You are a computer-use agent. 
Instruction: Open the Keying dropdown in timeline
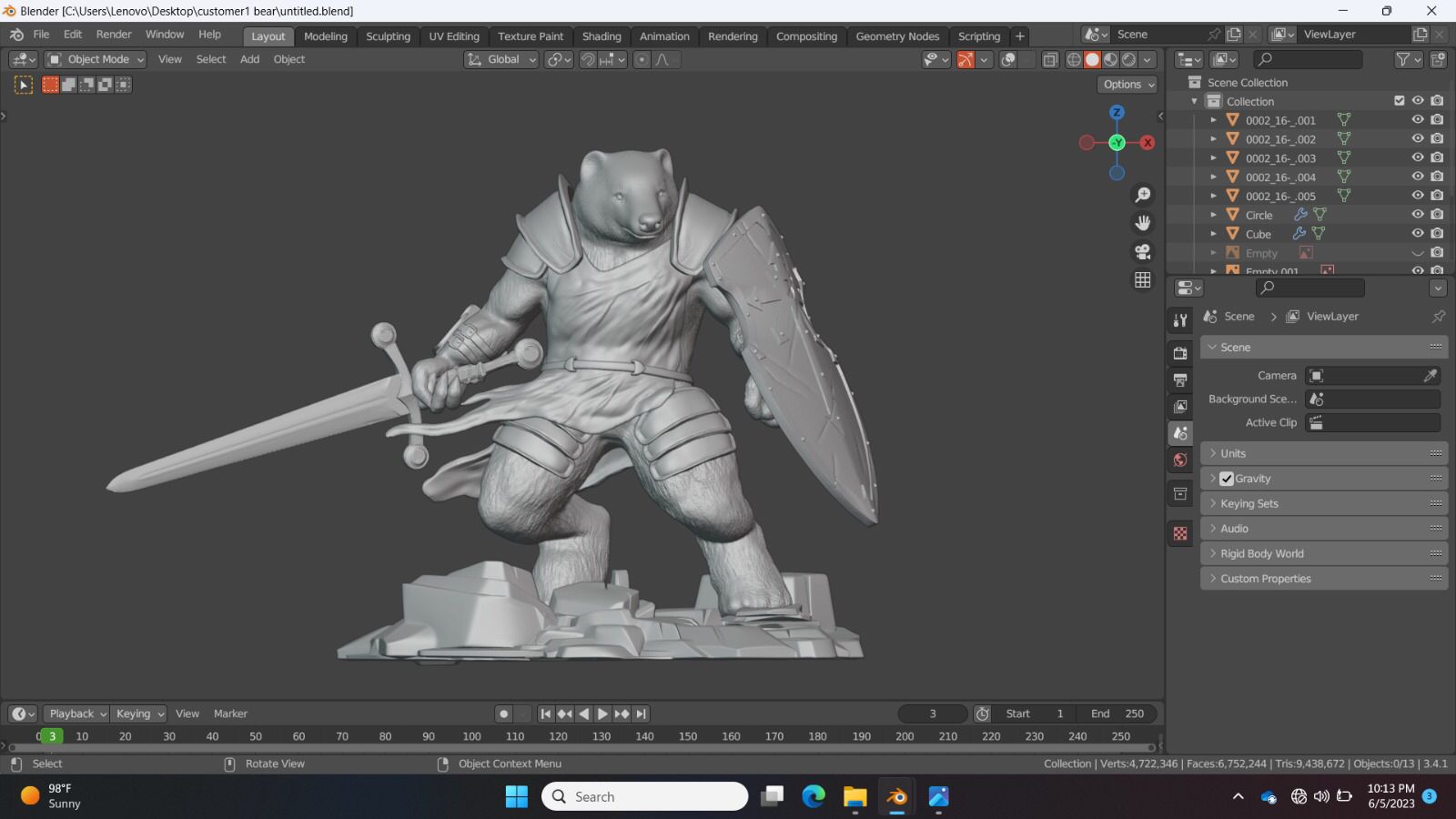(x=139, y=714)
